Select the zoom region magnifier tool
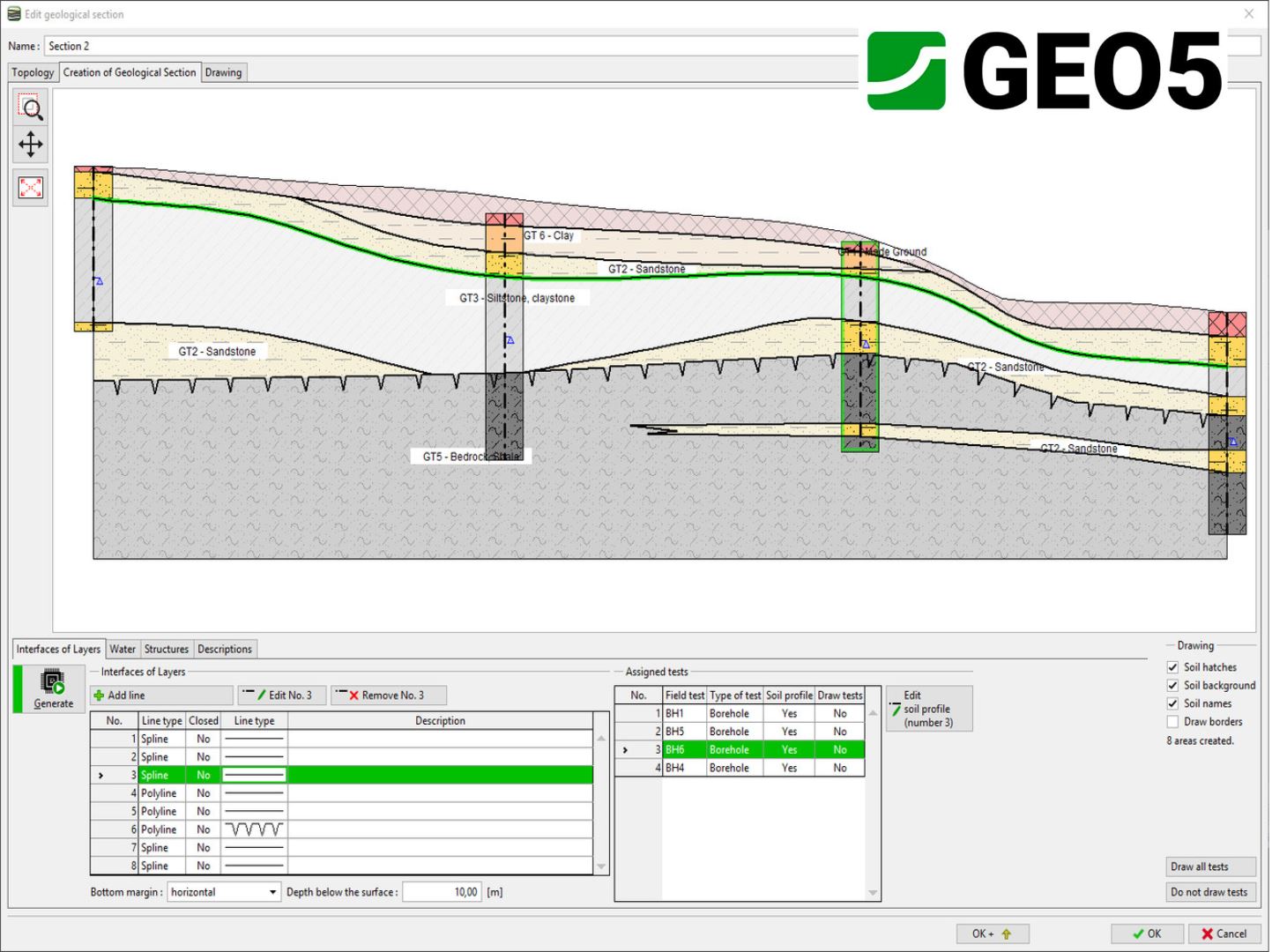Image resolution: width=1272 pixels, height=952 pixels. click(31, 108)
